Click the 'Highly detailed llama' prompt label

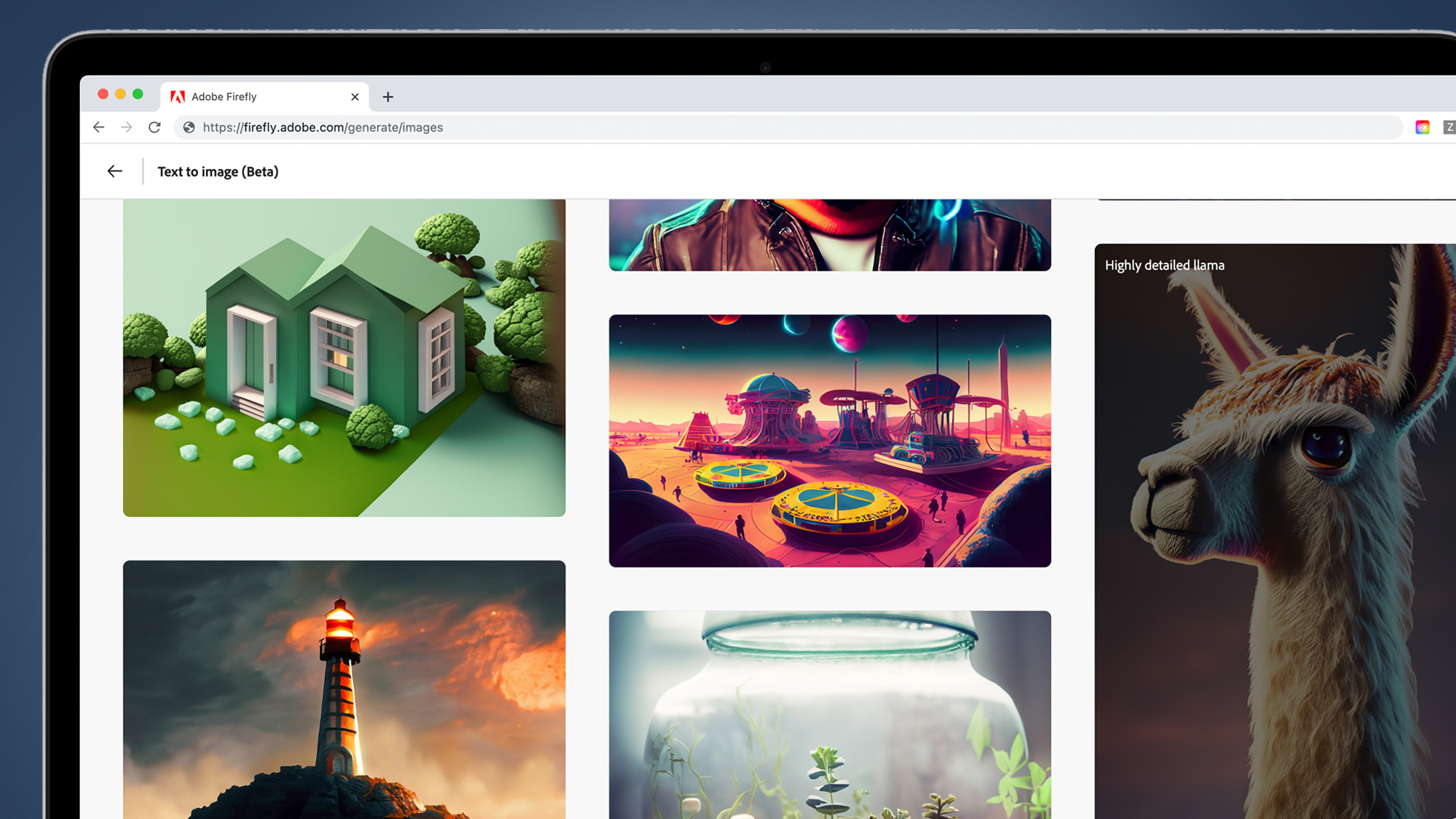click(1165, 264)
